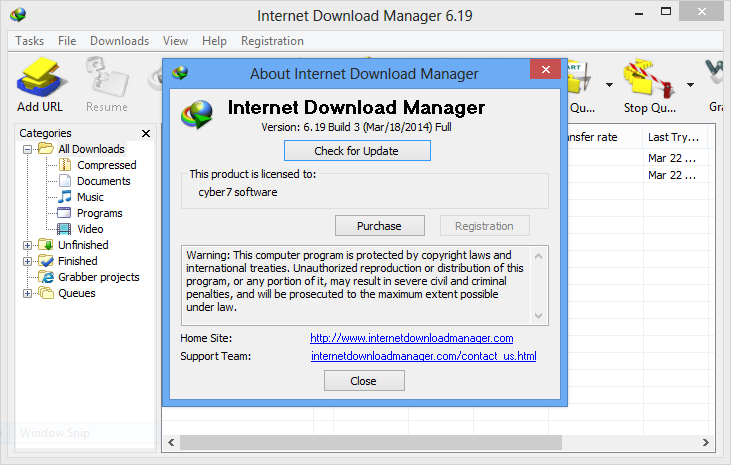Click the IDM icon in main title bar
Image resolution: width=731 pixels, height=465 pixels.
click(x=18, y=15)
